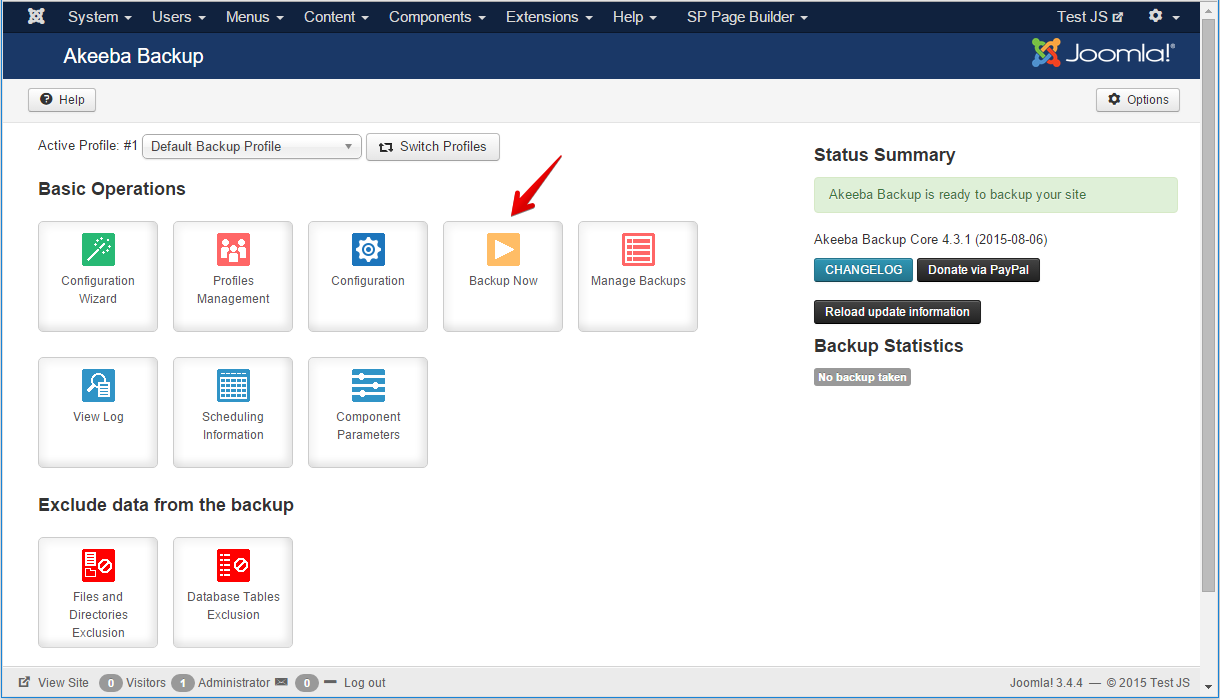Open Profiles Management icon
Viewport: 1220px width, 700px height.
click(233, 250)
